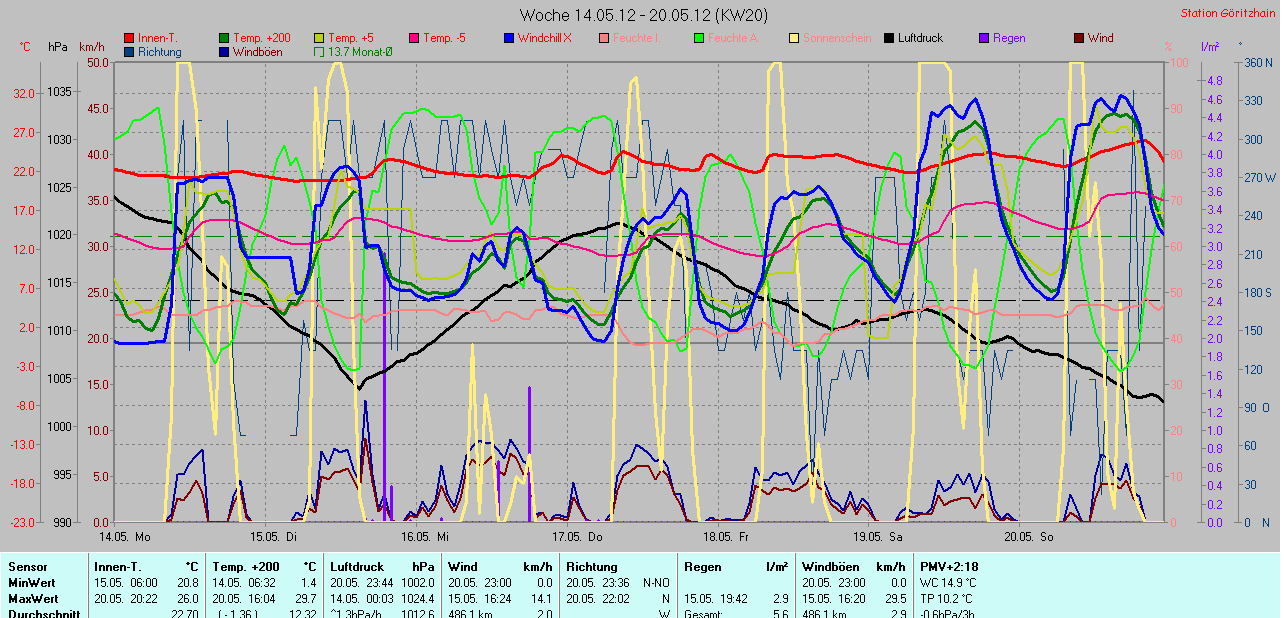This screenshot has width=1284, height=618.
Task: Click the Wind maximum value '14.1'
Action: click(x=542, y=599)
